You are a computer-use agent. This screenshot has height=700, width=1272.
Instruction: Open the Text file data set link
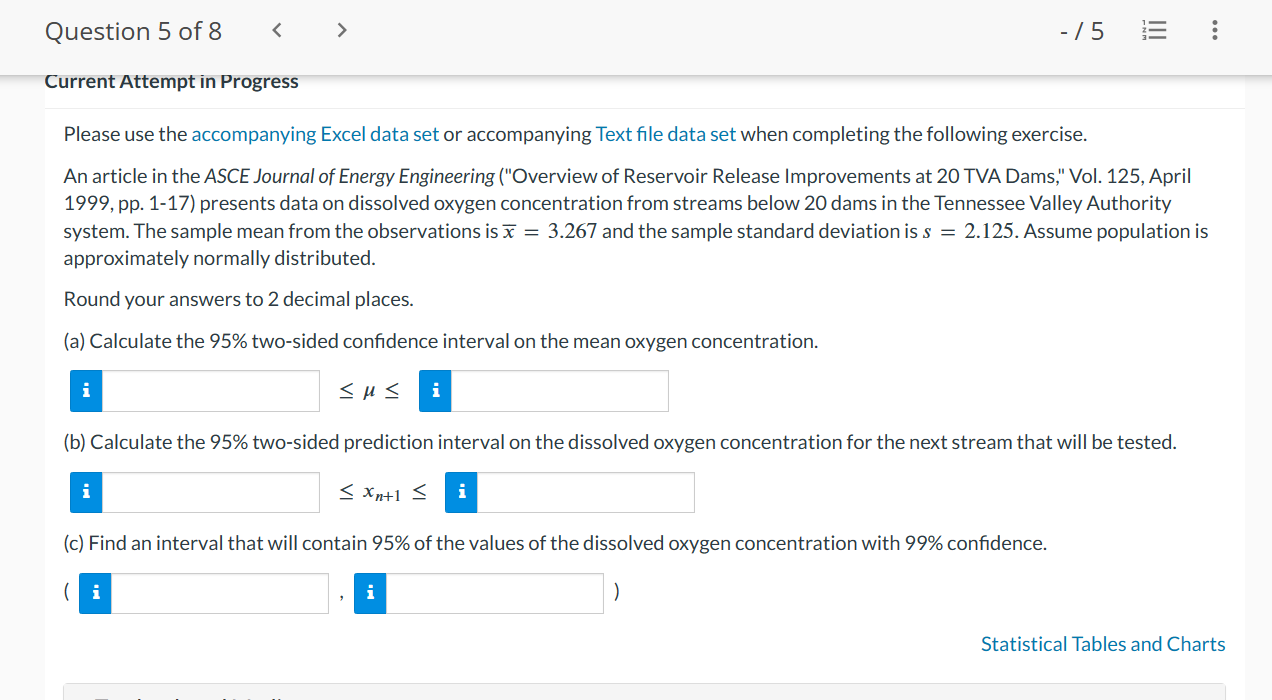coord(666,133)
